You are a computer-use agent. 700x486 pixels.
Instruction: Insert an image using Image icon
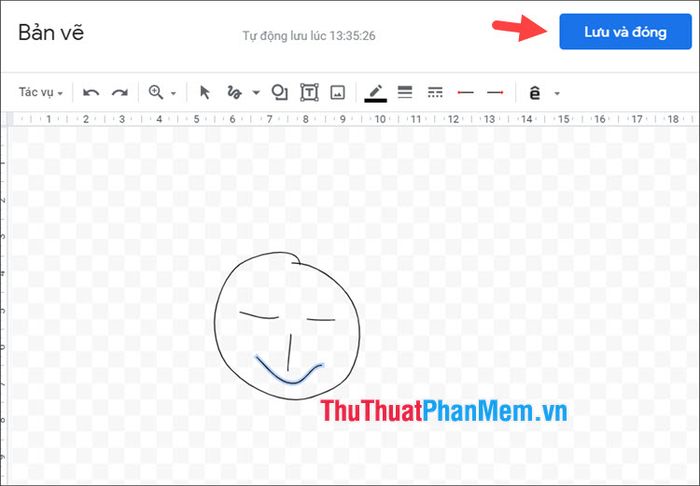click(x=338, y=92)
